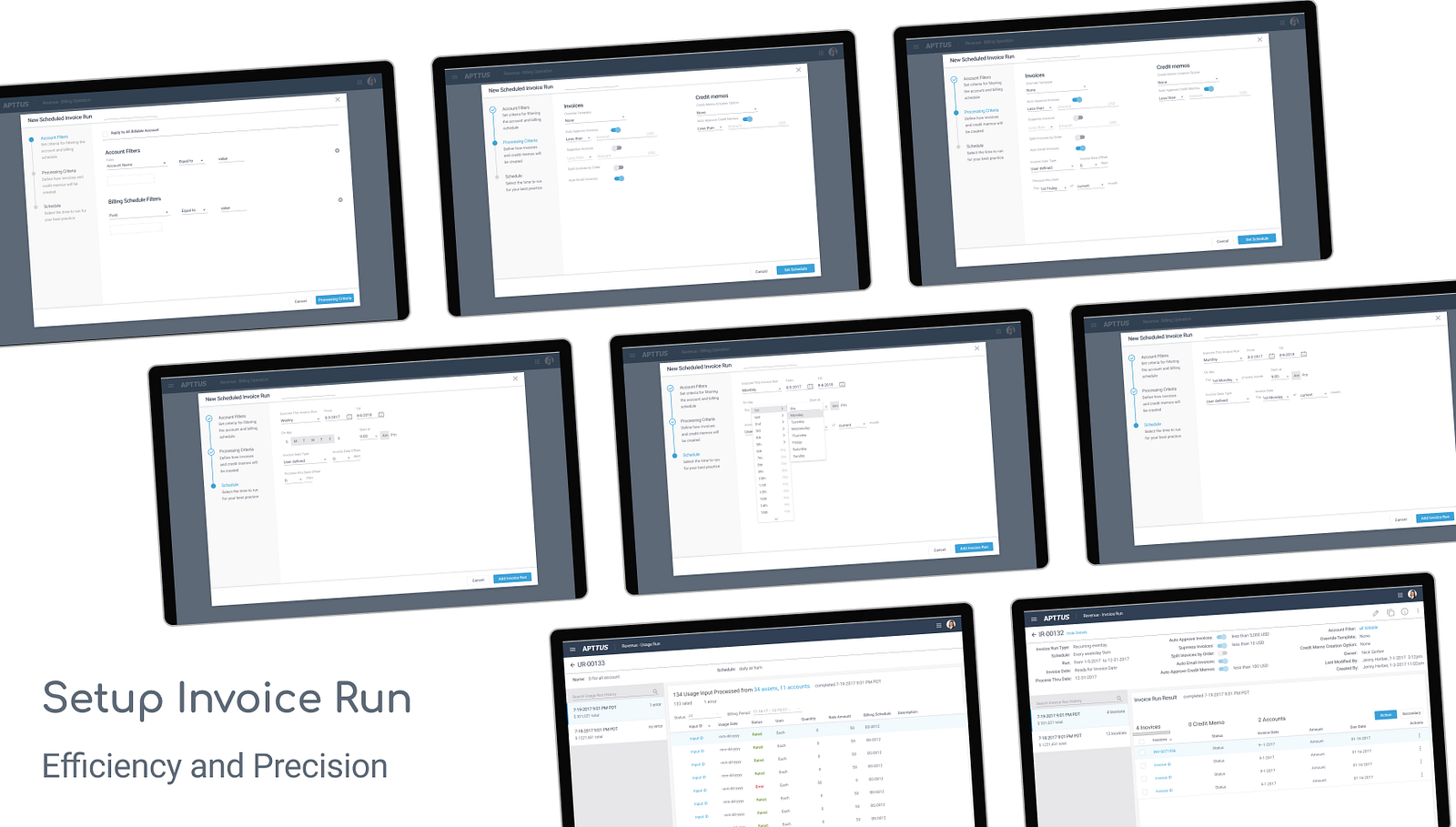Click the Set Schedule button
Viewport: 1456px width, 827px height.
coord(1257,239)
